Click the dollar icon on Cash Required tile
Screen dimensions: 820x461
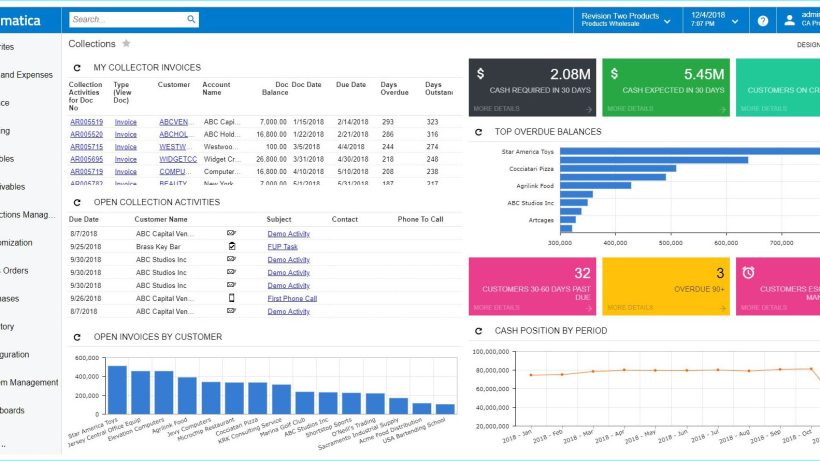click(x=480, y=74)
